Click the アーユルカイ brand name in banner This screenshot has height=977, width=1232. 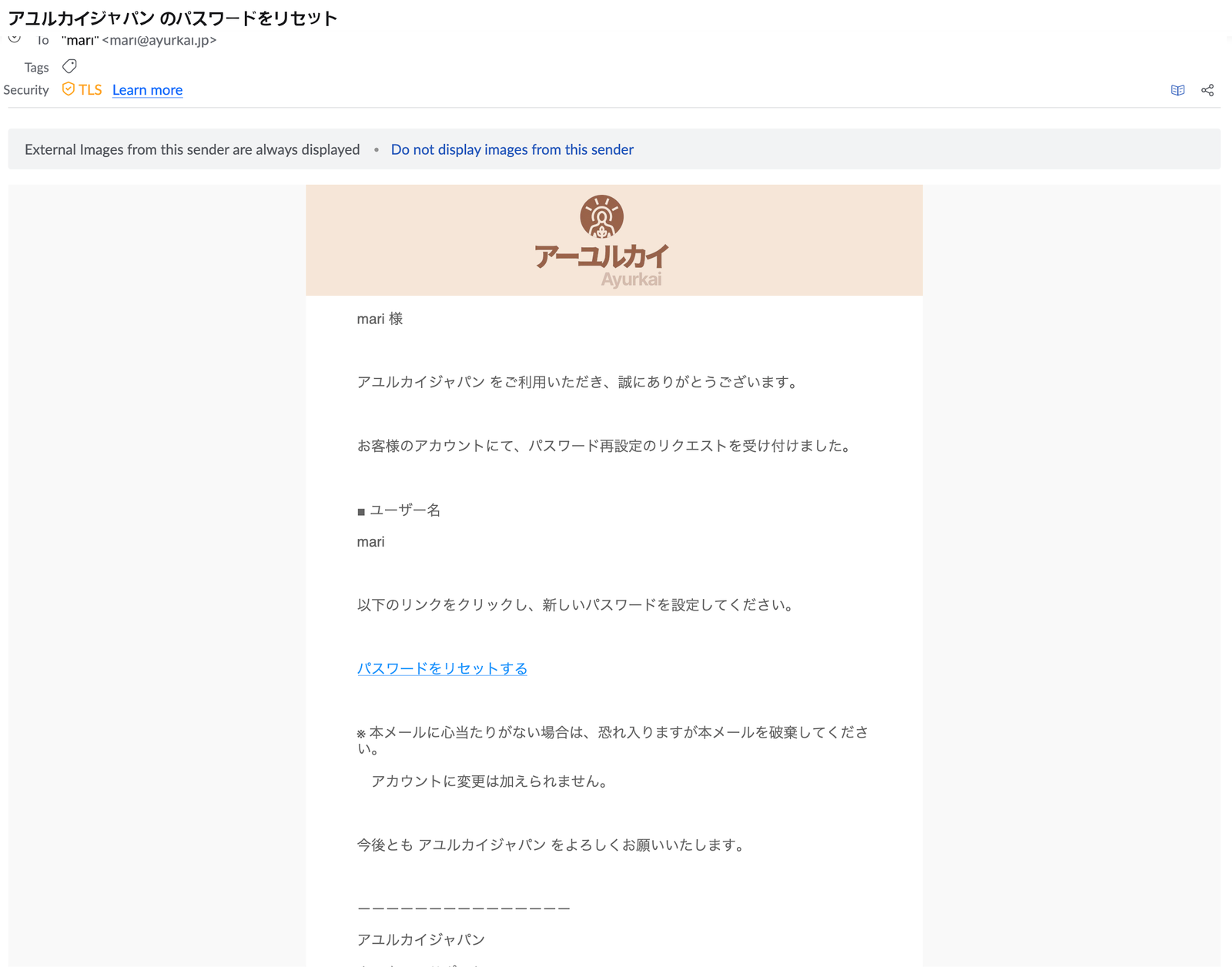pos(601,256)
